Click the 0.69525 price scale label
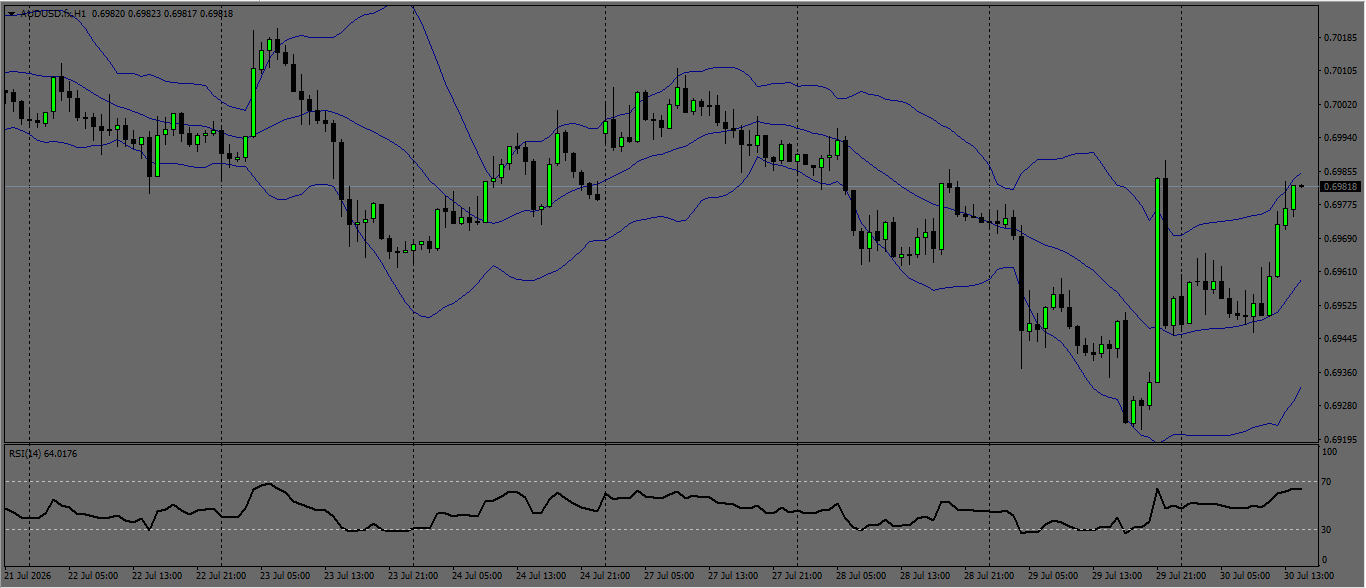This screenshot has height=588, width=1366. click(x=1340, y=305)
